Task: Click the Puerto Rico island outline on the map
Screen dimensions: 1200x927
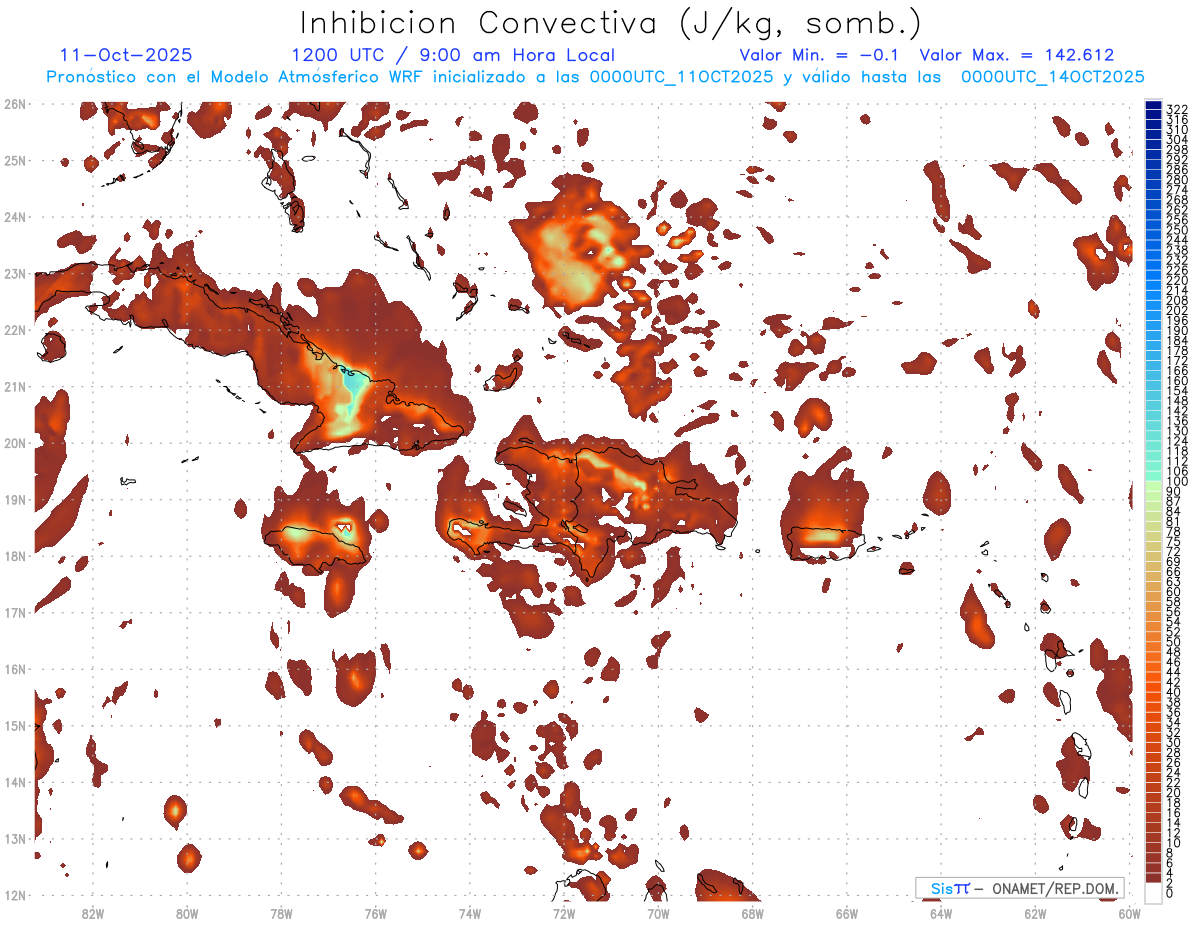Action: pos(825,543)
